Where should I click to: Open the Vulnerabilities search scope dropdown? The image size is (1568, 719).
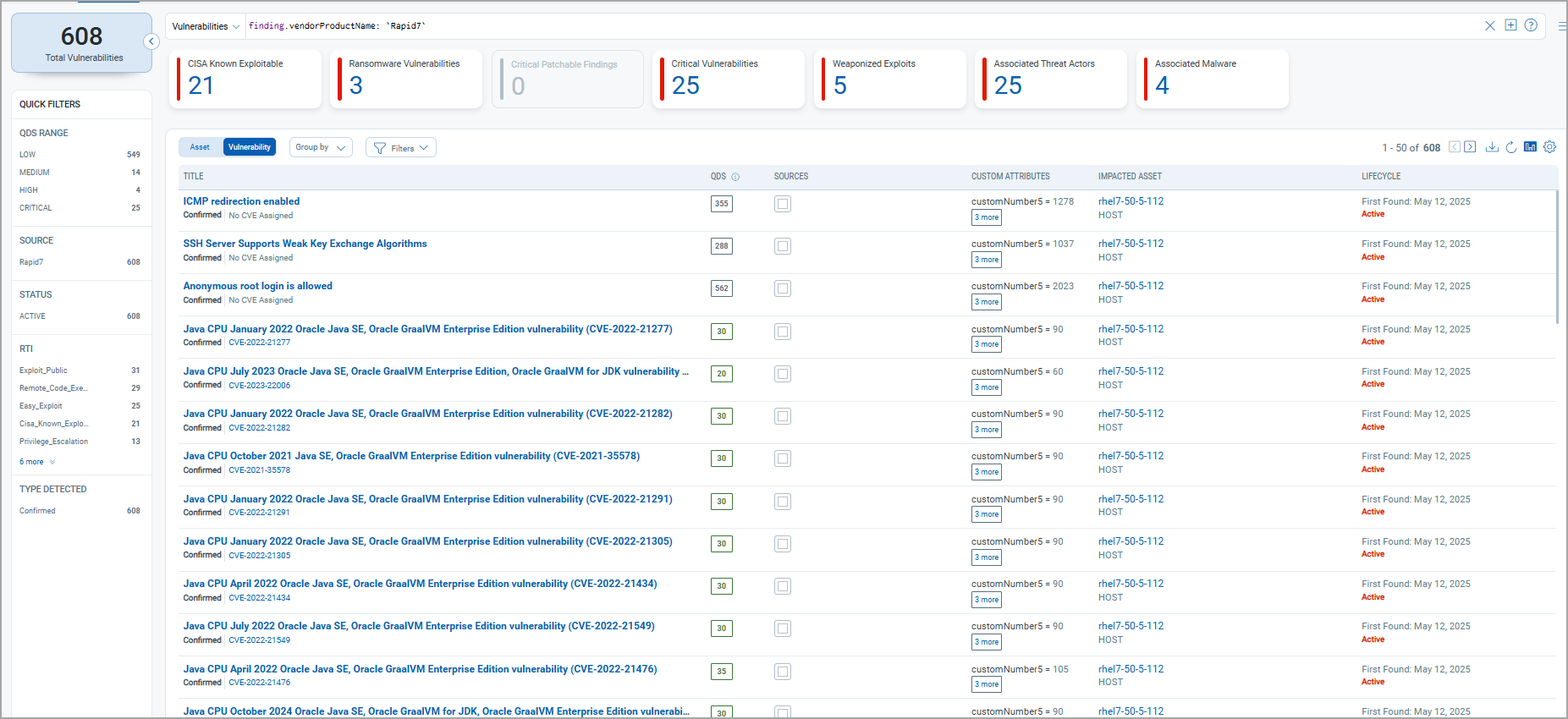point(206,26)
